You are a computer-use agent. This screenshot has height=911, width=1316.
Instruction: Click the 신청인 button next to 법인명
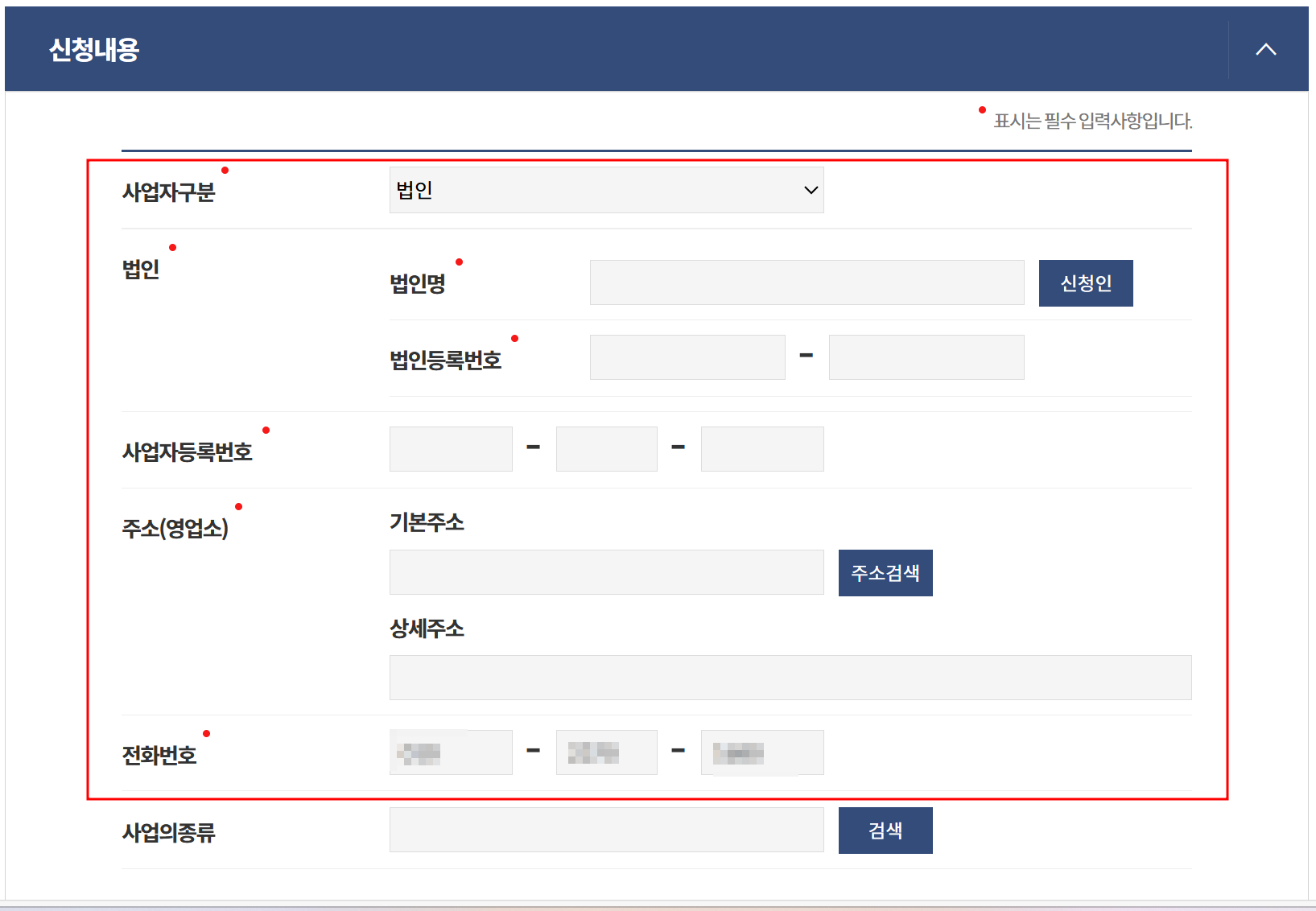click(x=1085, y=282)
